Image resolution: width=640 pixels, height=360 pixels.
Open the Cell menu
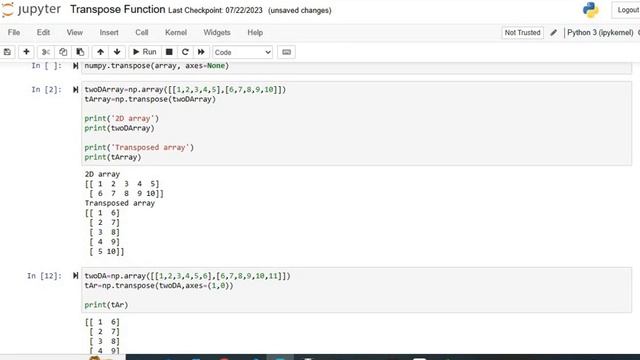coord(142,33)
